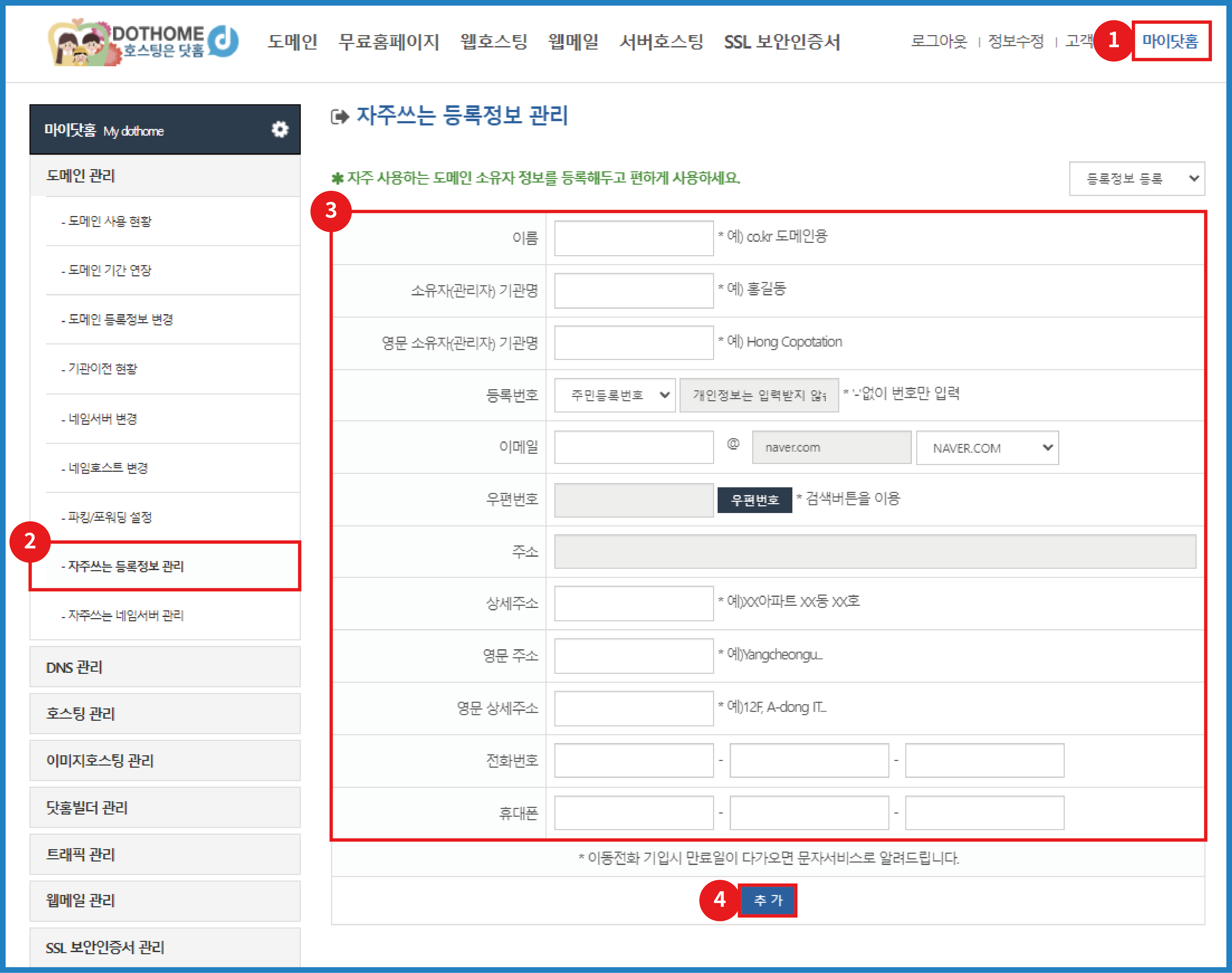Open the 등록정보 등록 dropdown
This screenshot has height=973, width=1232.
tap(1136, 179)
